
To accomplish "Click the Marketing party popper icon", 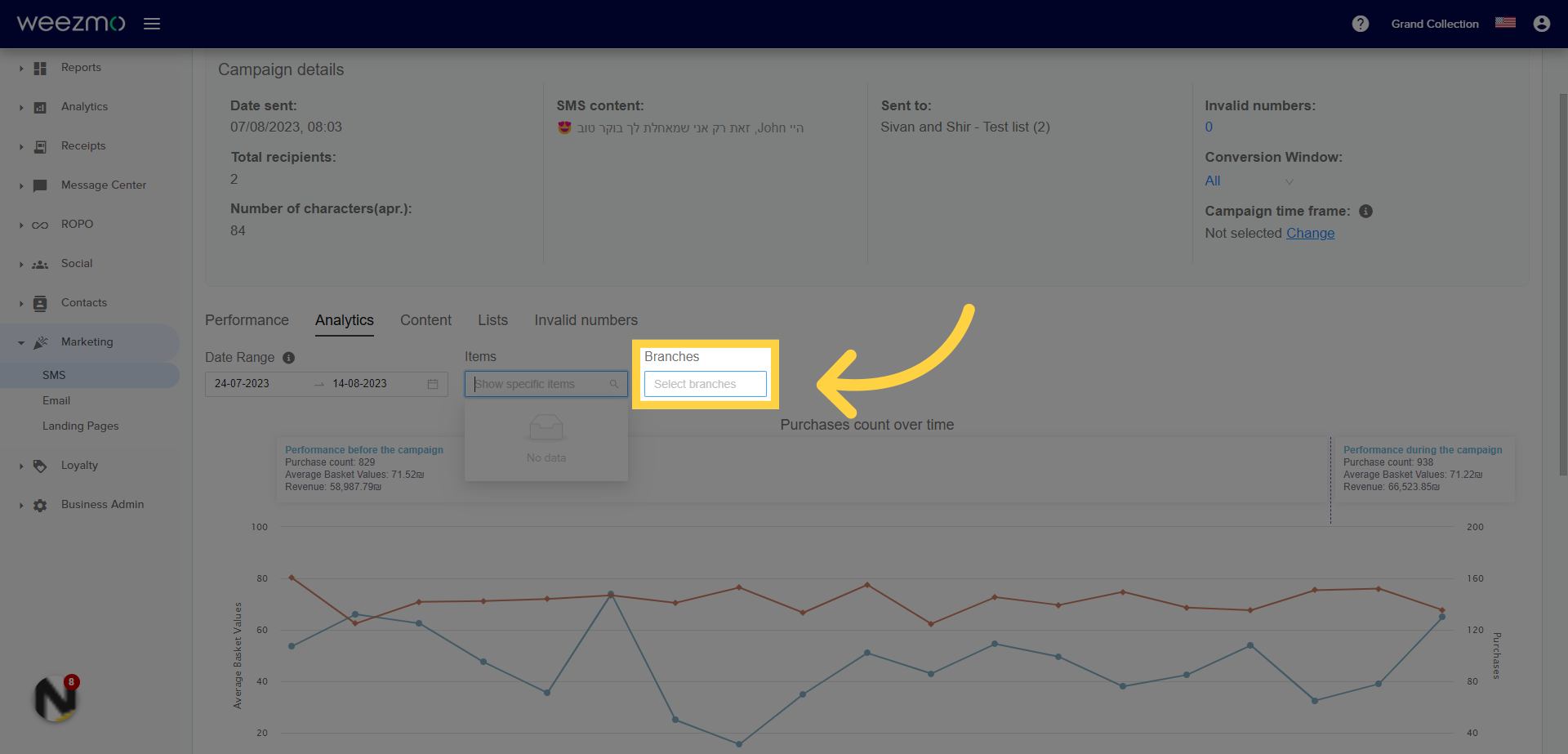I will tap(40, 343).
